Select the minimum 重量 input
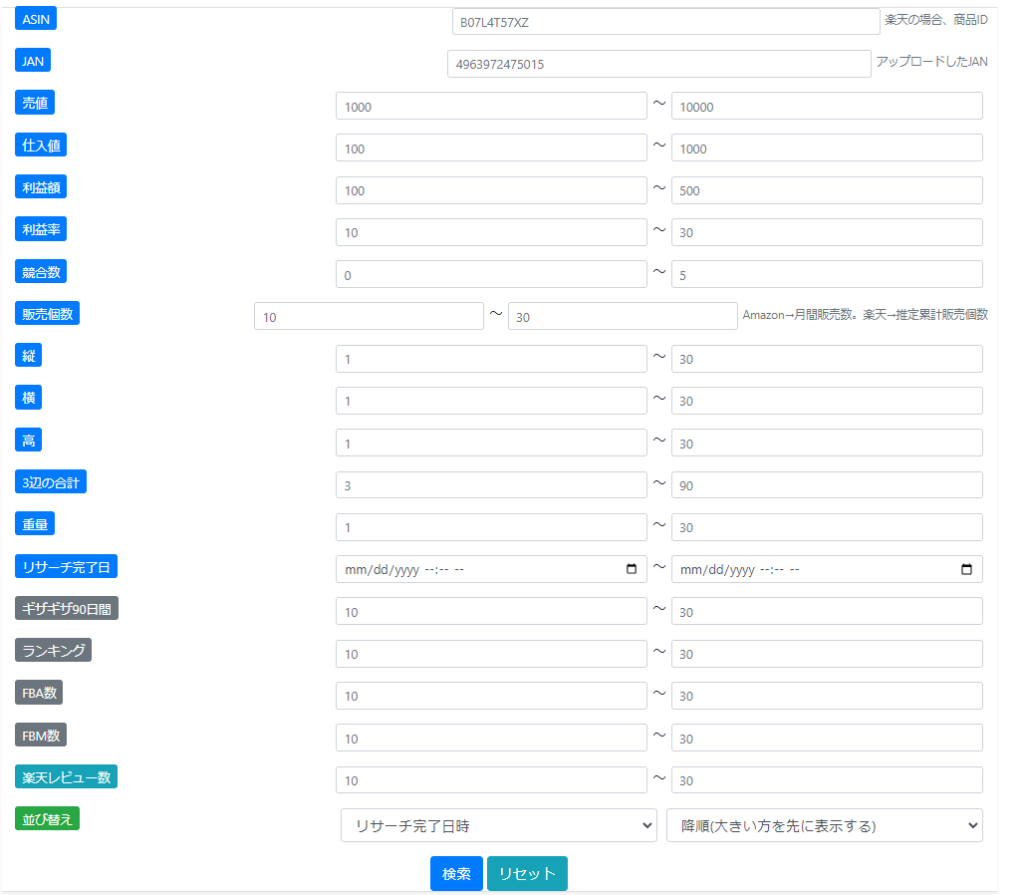1024x895 pixels. point(491,527)
